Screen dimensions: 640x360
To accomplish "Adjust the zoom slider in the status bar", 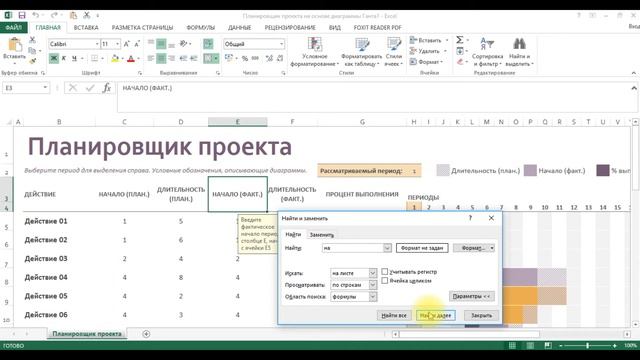I will pos(587,346).
